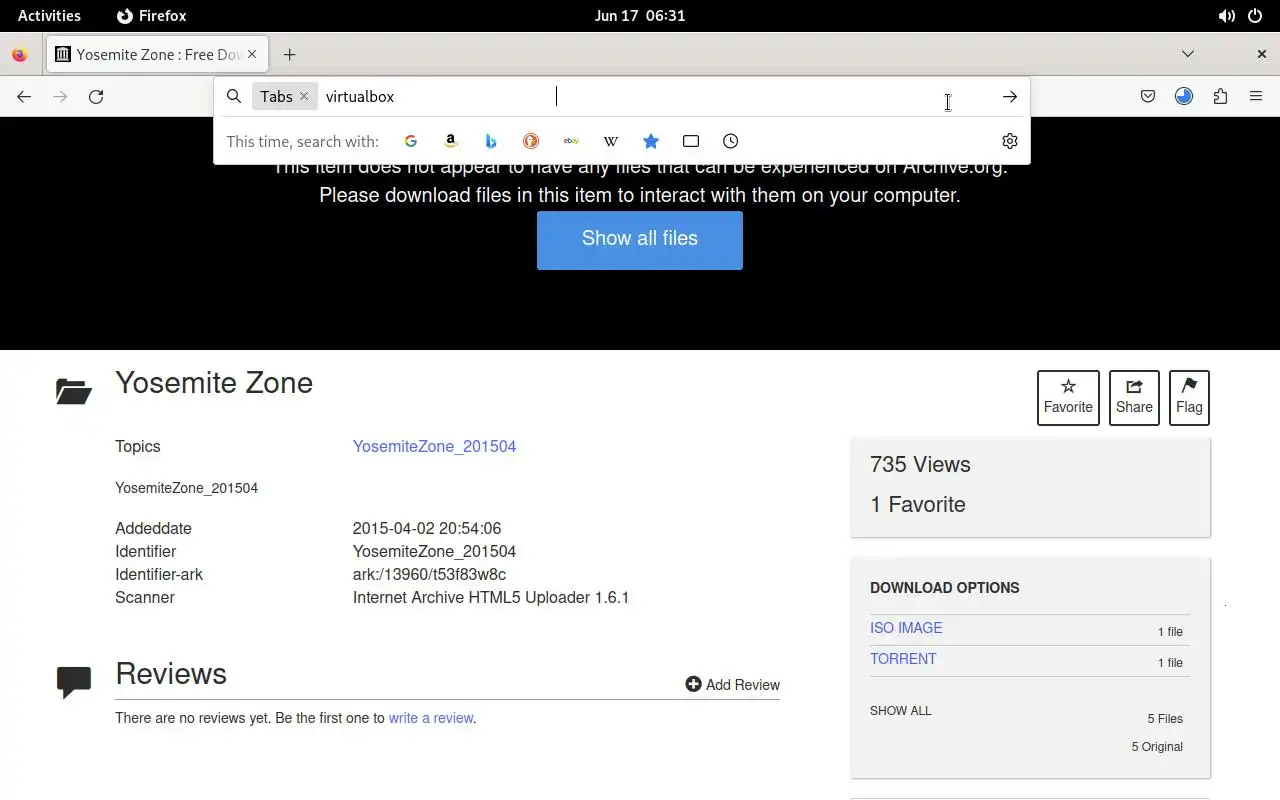Click the folder icon beside Yosemite Zone
Screen dimensions: 1280x800
click(74, 391)
